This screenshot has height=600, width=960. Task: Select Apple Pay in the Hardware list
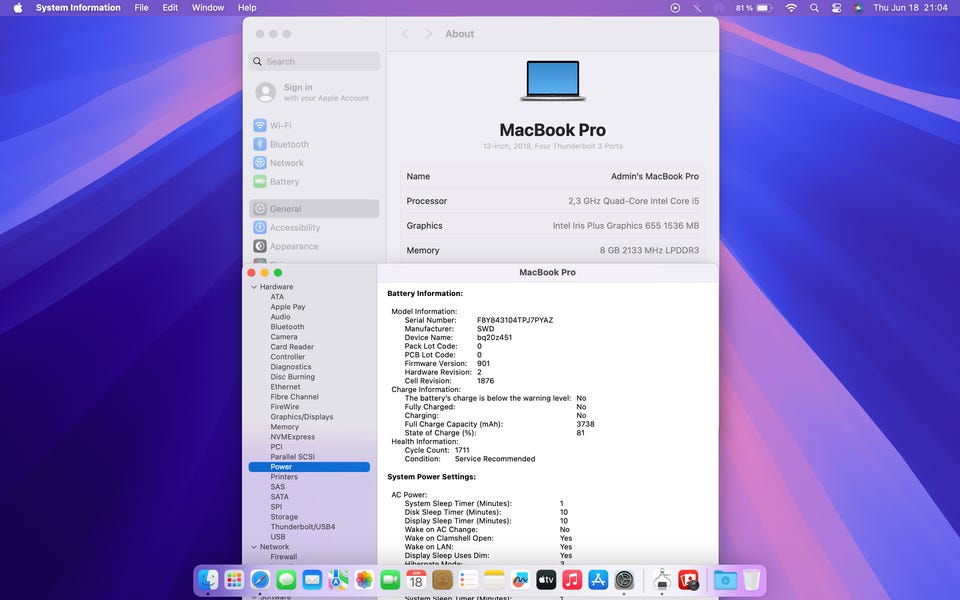(x=288, y=307)
